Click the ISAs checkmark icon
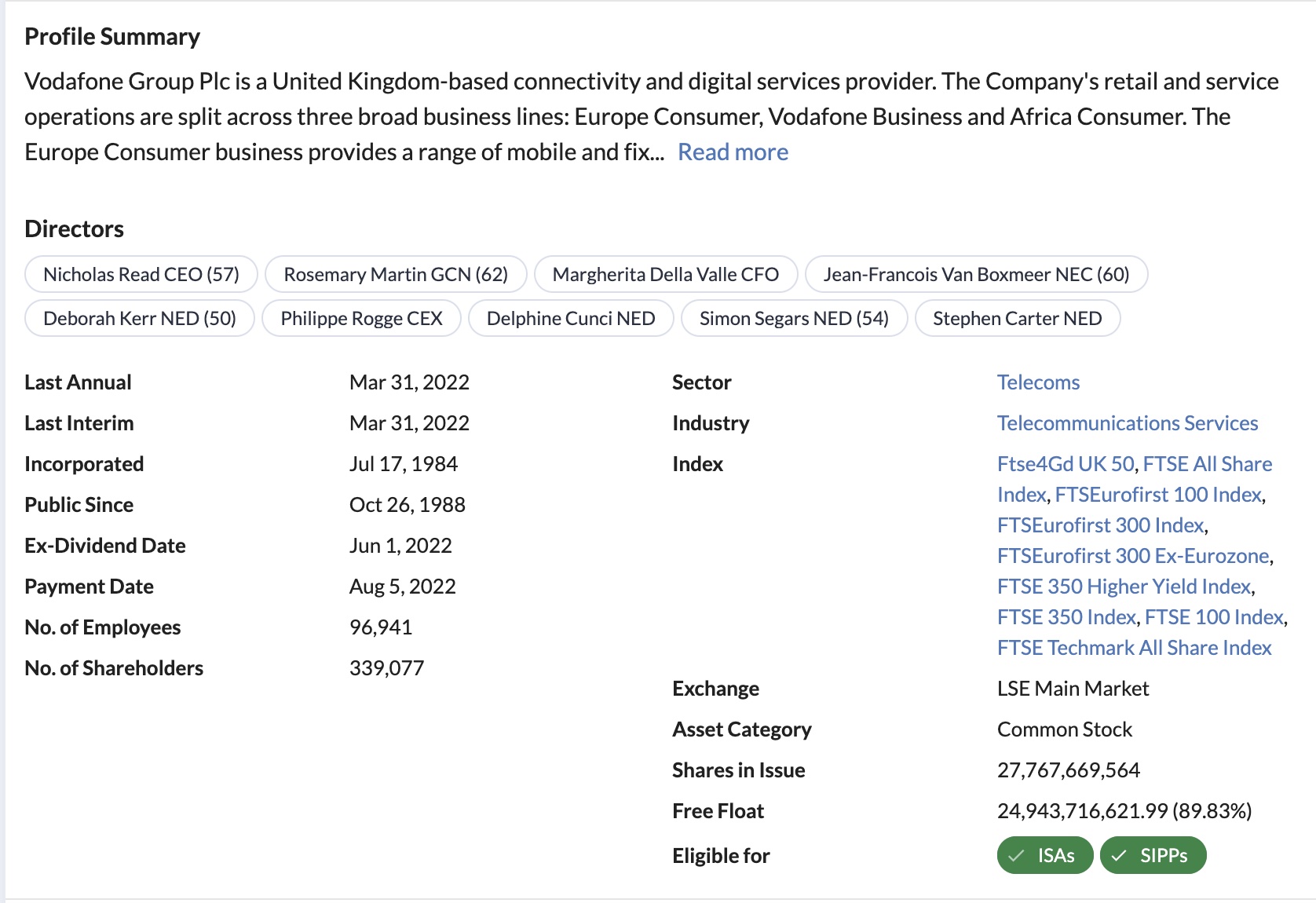 1016,856
